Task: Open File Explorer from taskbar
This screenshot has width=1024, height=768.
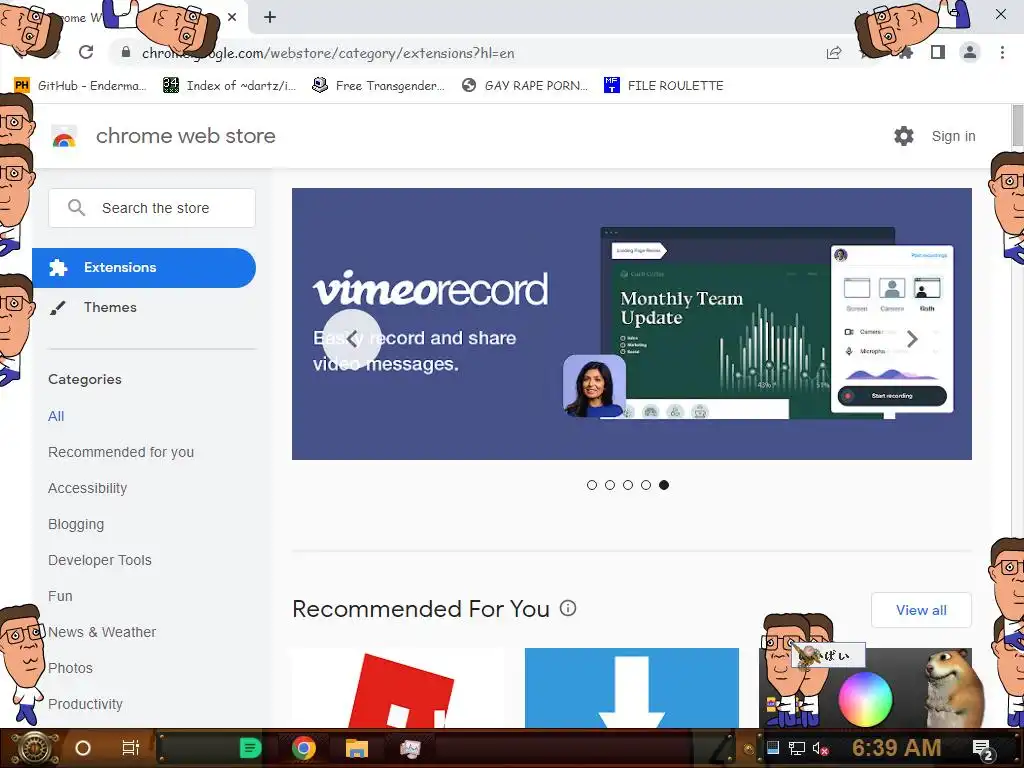Action: point(357,748)
